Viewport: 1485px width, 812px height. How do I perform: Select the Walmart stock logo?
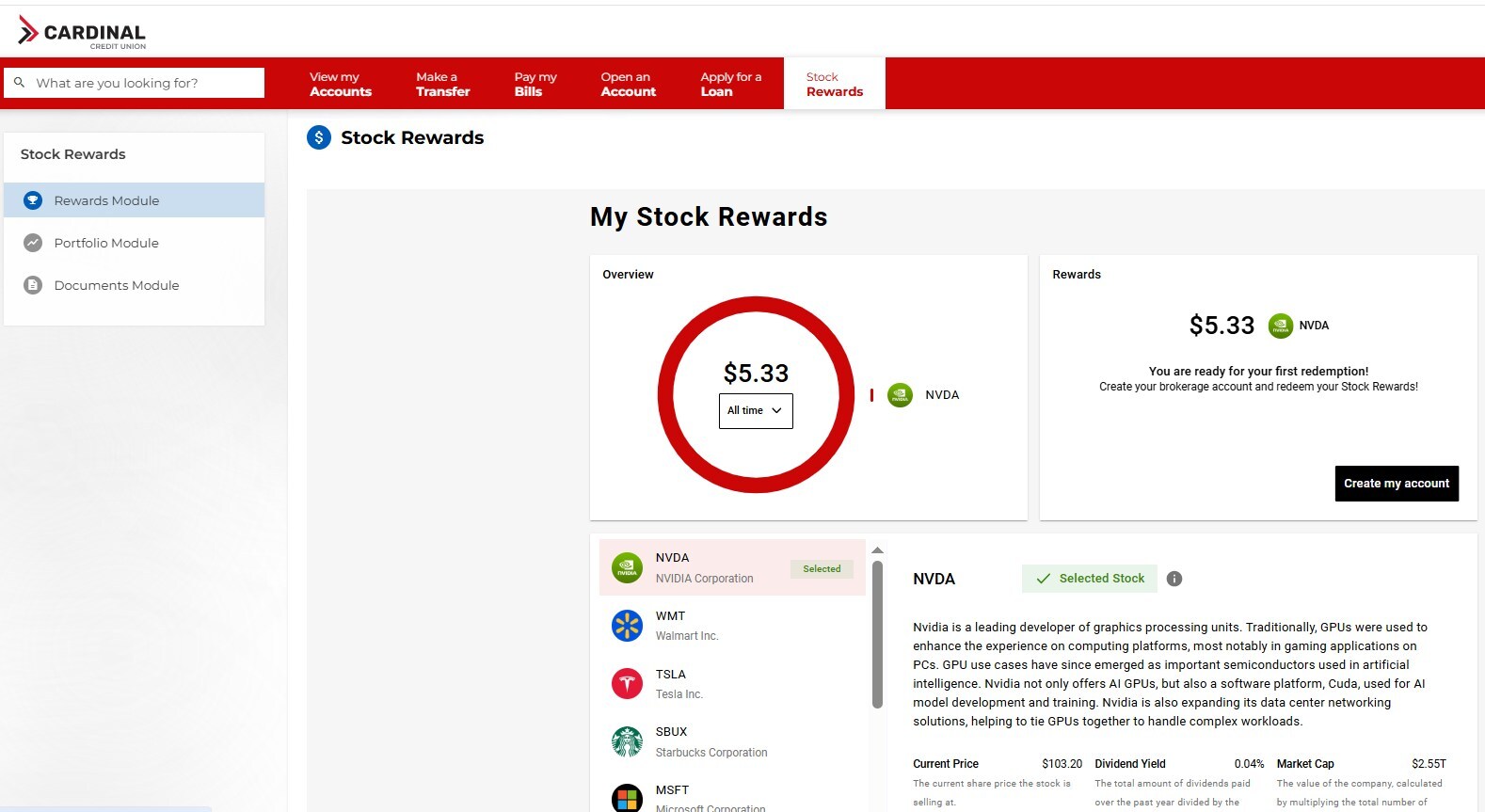coord(627,626)
